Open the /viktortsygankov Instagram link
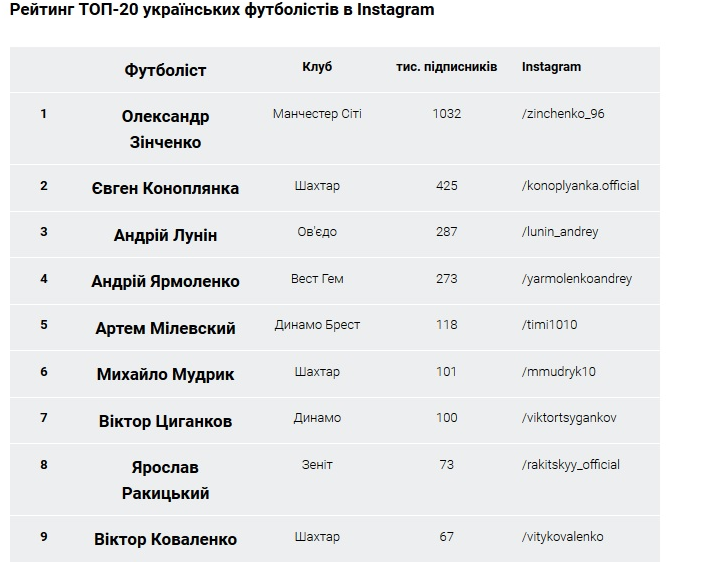Viewport: 709px width, 562px height. [x=569, y=418]
